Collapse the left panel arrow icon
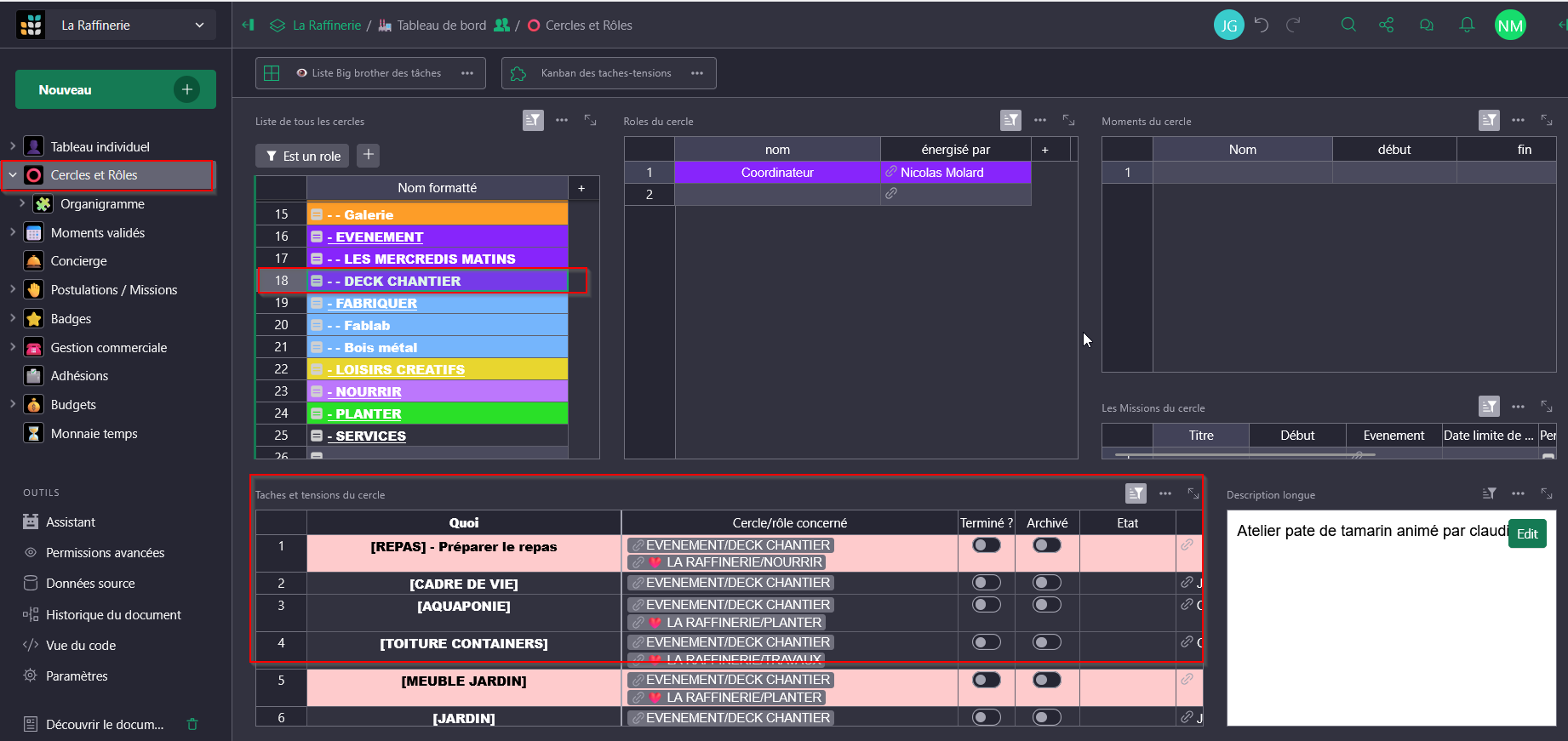1568x741 pixels. [x=248, y=26]
